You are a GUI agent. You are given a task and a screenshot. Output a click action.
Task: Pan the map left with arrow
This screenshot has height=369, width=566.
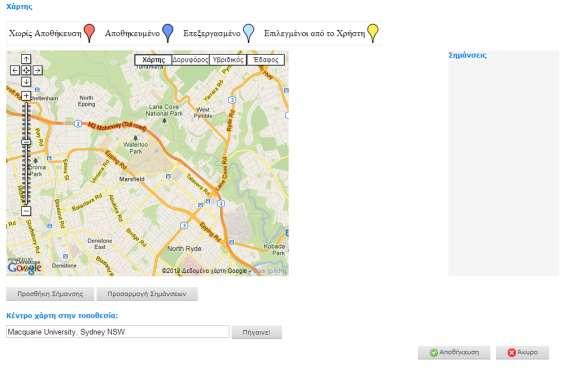pyautogui.click(x=15, y=70)
